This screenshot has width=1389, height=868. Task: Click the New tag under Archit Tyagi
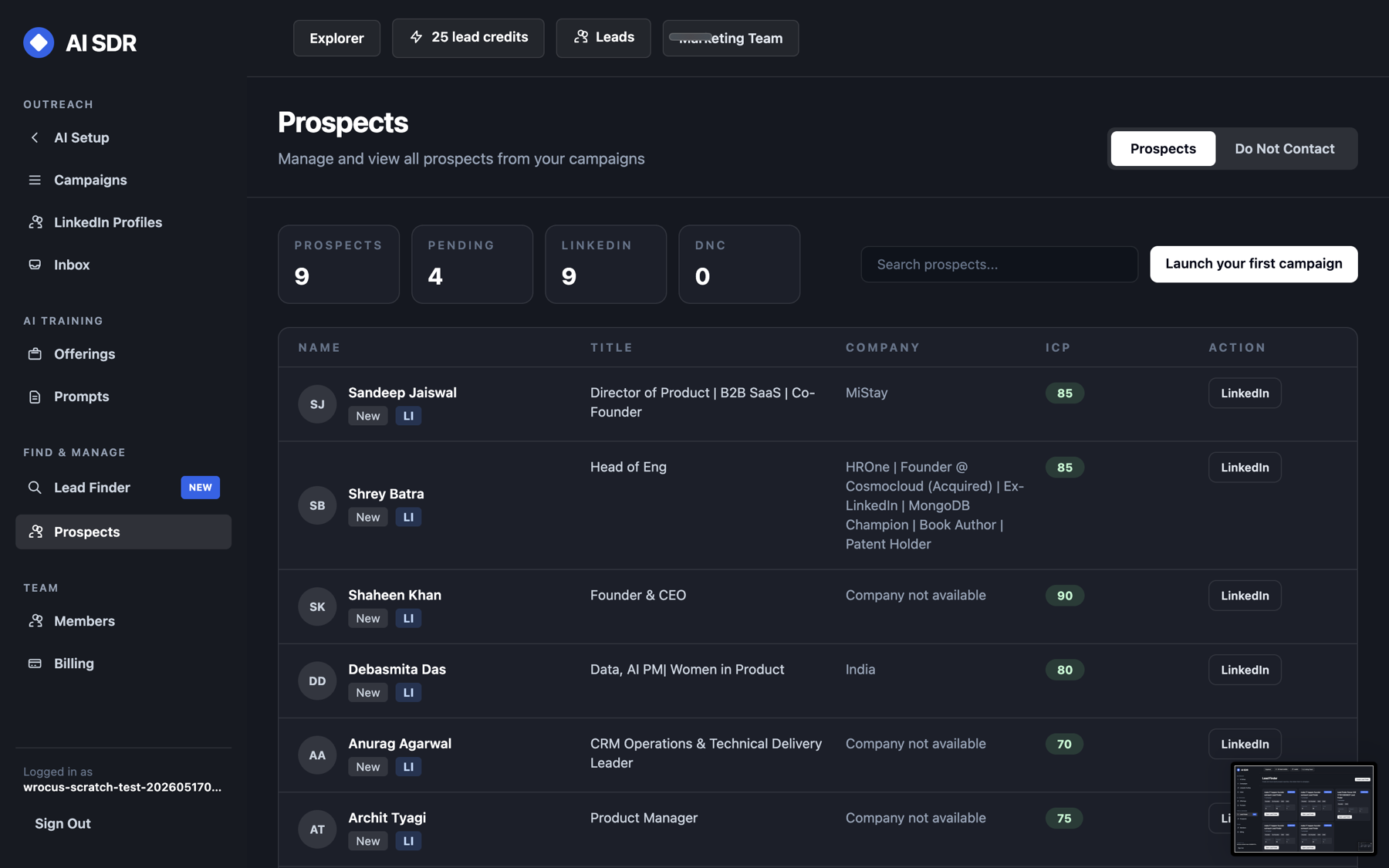[x=368, y=841]
